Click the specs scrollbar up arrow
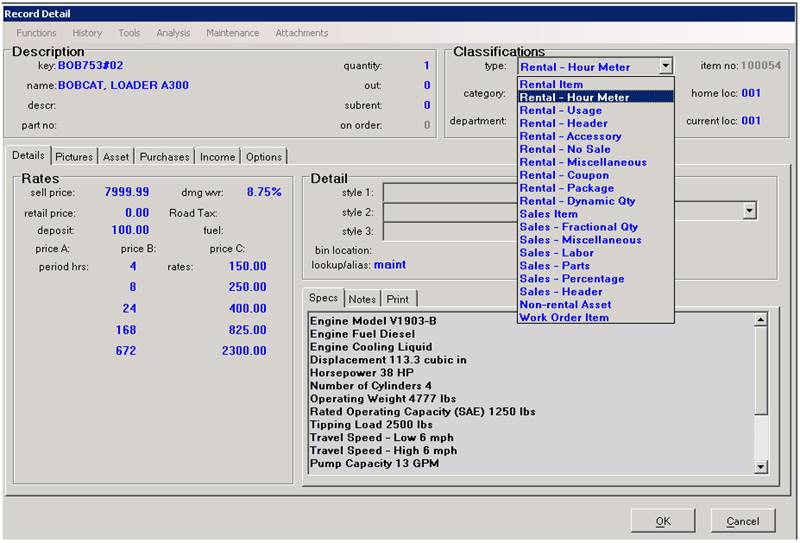This screenshot has height=543, width=800. (761, 320)
